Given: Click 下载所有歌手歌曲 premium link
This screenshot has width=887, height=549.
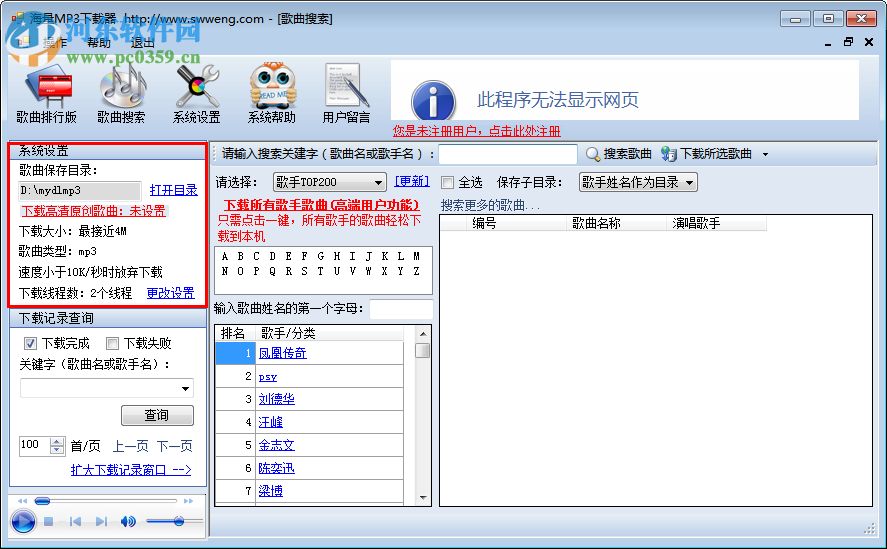Looking at the screenshot, I should click(321, 205).
